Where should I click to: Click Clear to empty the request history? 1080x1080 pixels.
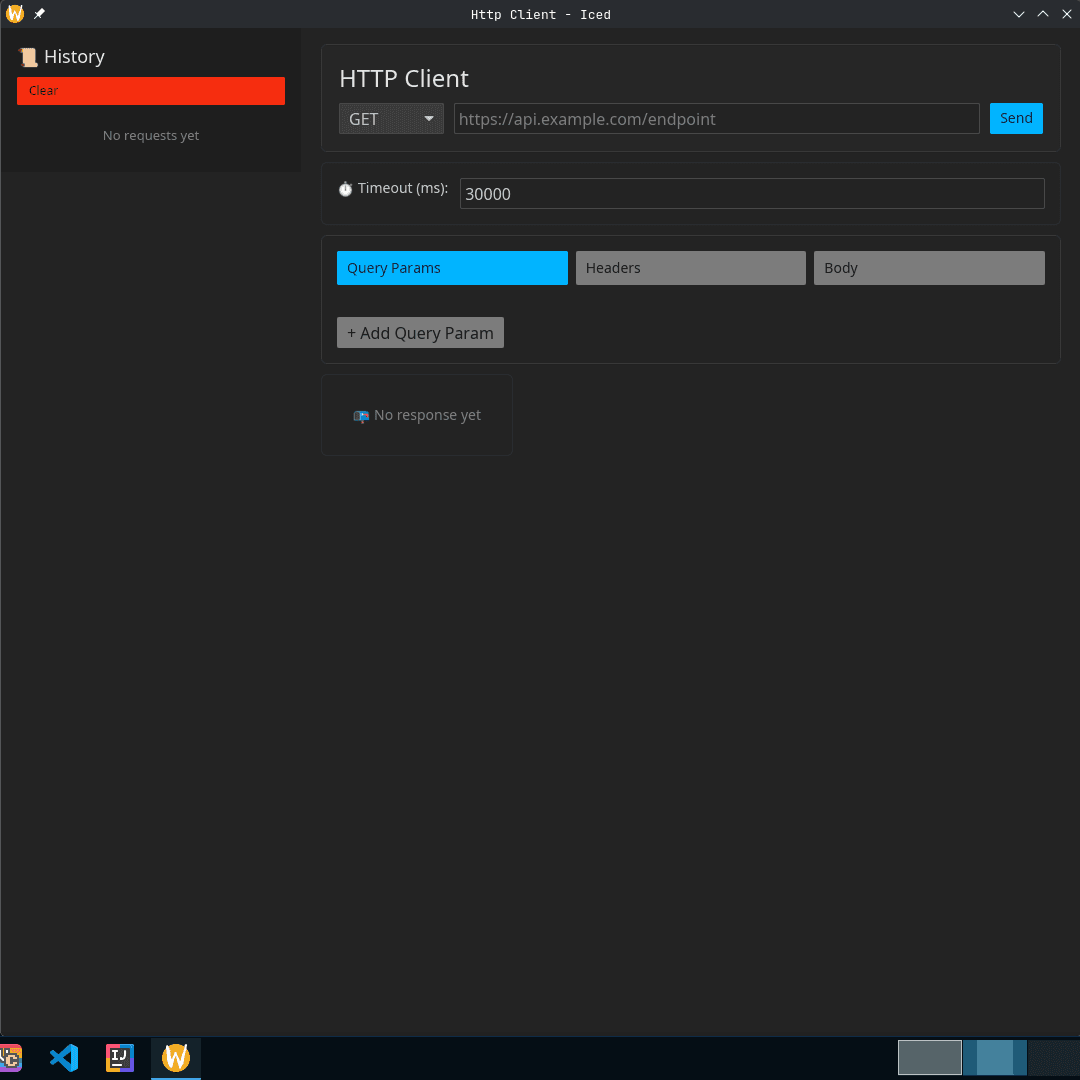tap(150, 91)
